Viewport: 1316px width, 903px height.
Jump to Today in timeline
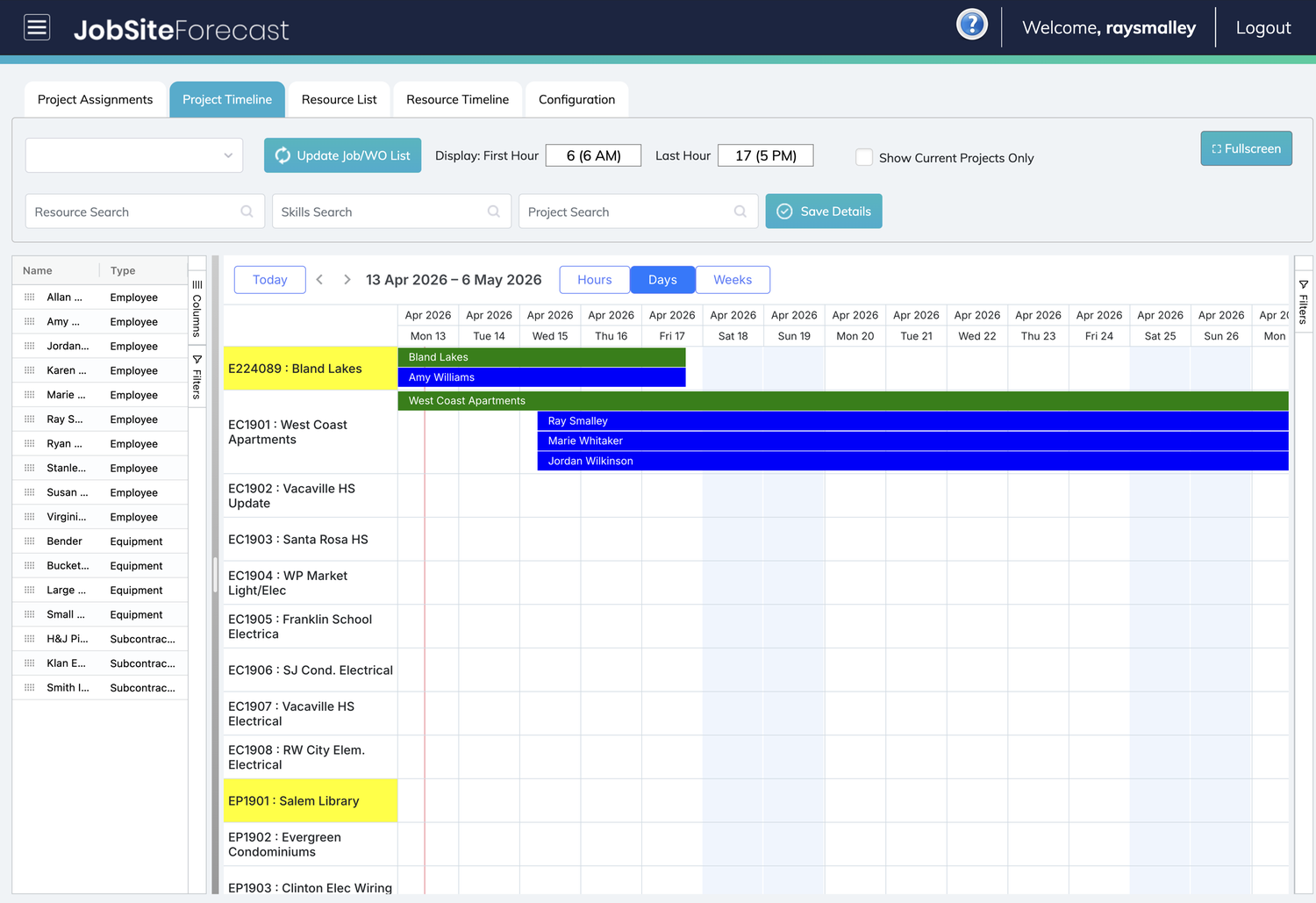tap(270, 280)
